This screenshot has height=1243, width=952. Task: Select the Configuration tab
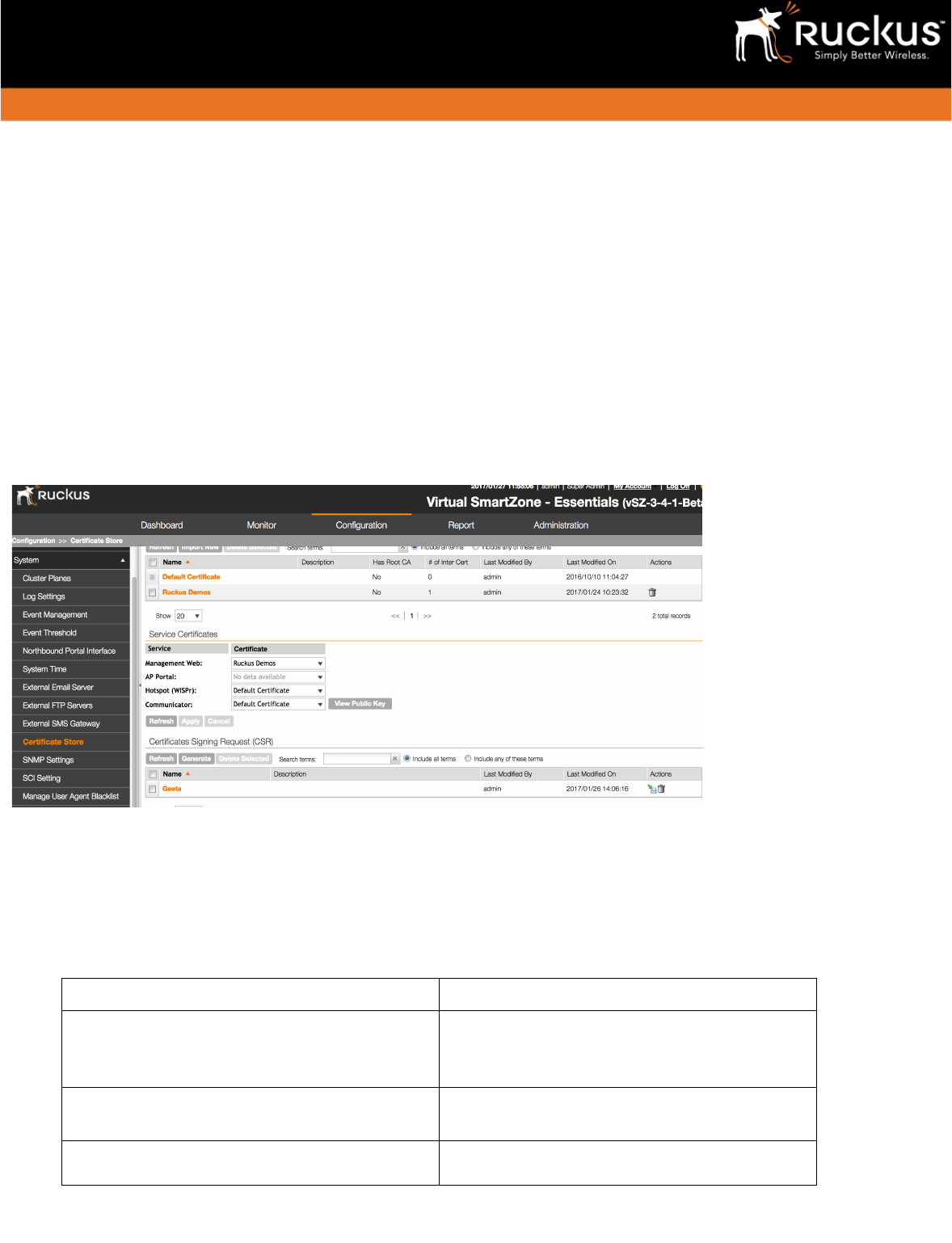pos(361,525)
